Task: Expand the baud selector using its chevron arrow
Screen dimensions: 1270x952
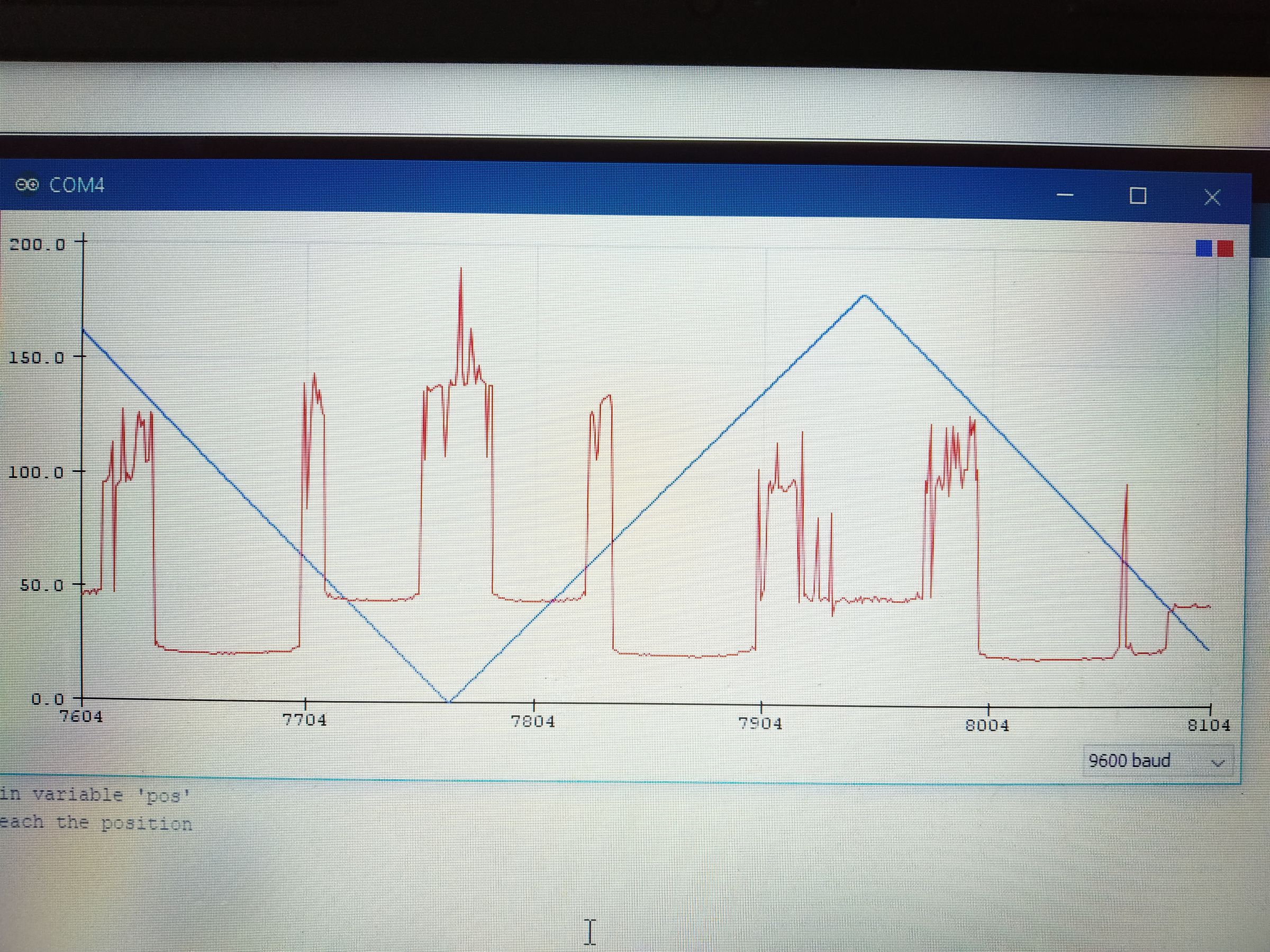Action: pos(1218,763)
